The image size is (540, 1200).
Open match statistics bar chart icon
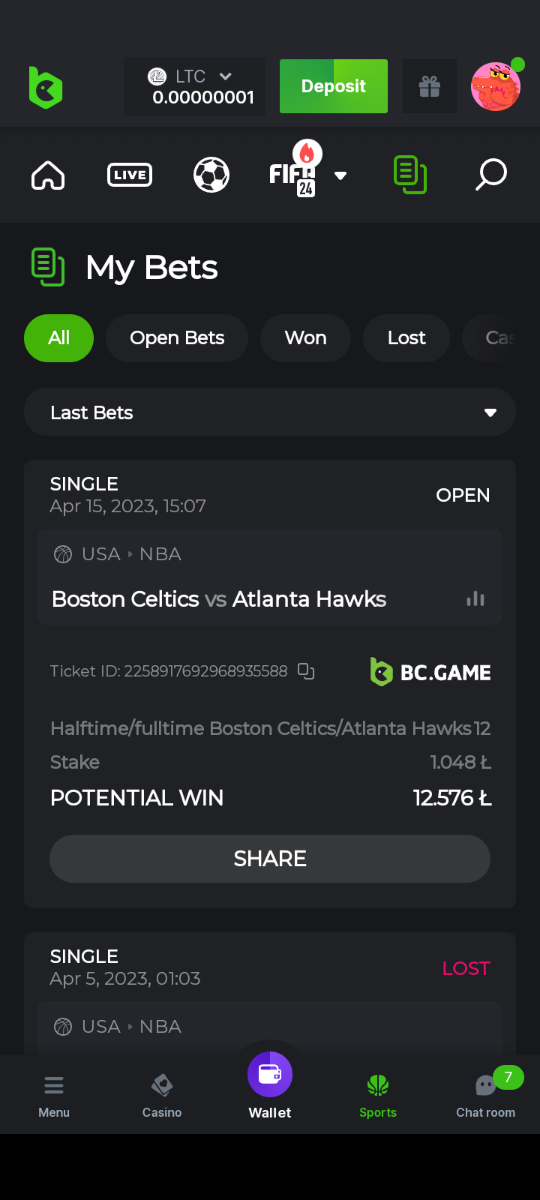click(x=476, y=599)
